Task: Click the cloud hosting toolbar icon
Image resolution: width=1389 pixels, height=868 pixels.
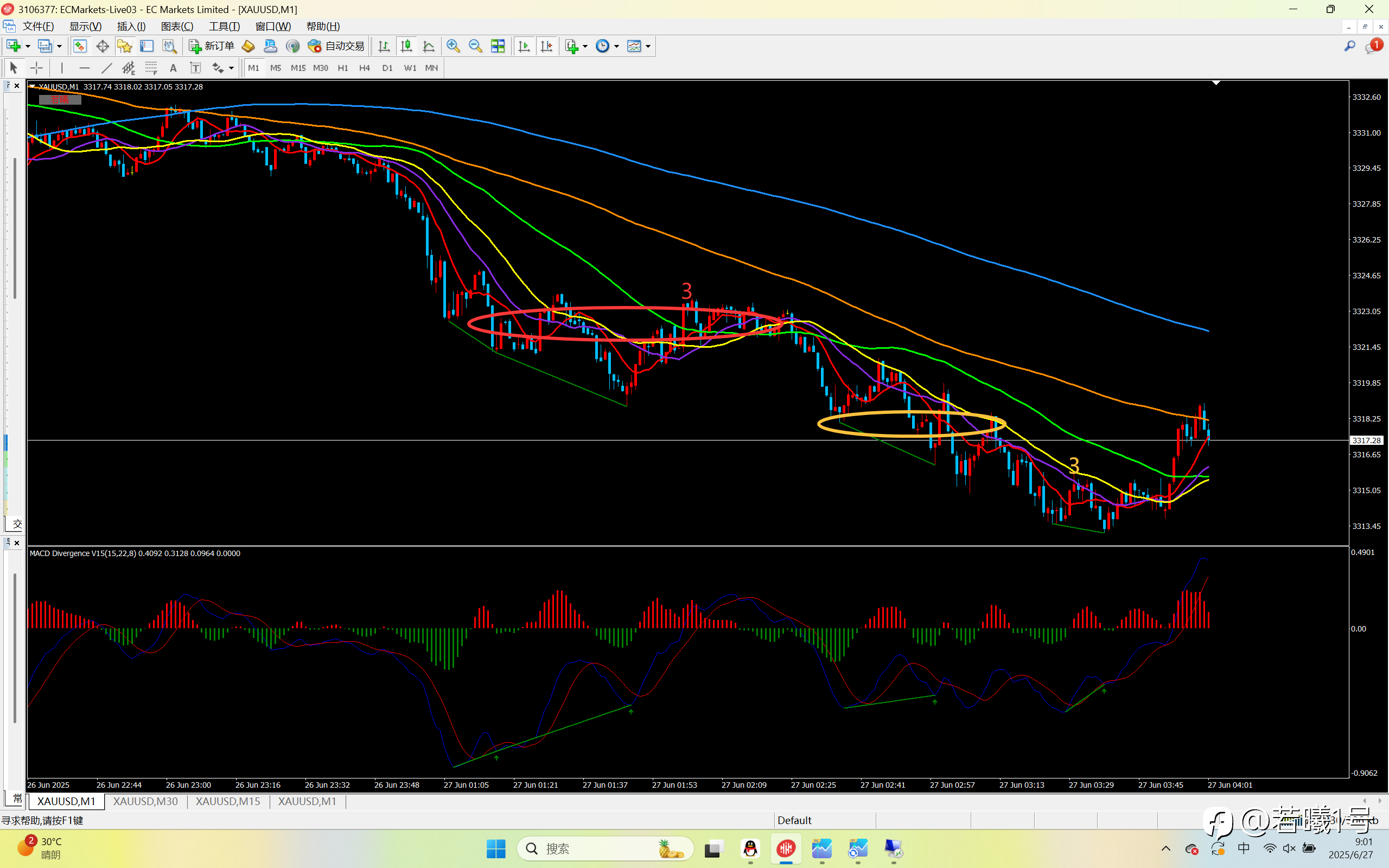Action: pyautogui.click(x=270, y=46)
